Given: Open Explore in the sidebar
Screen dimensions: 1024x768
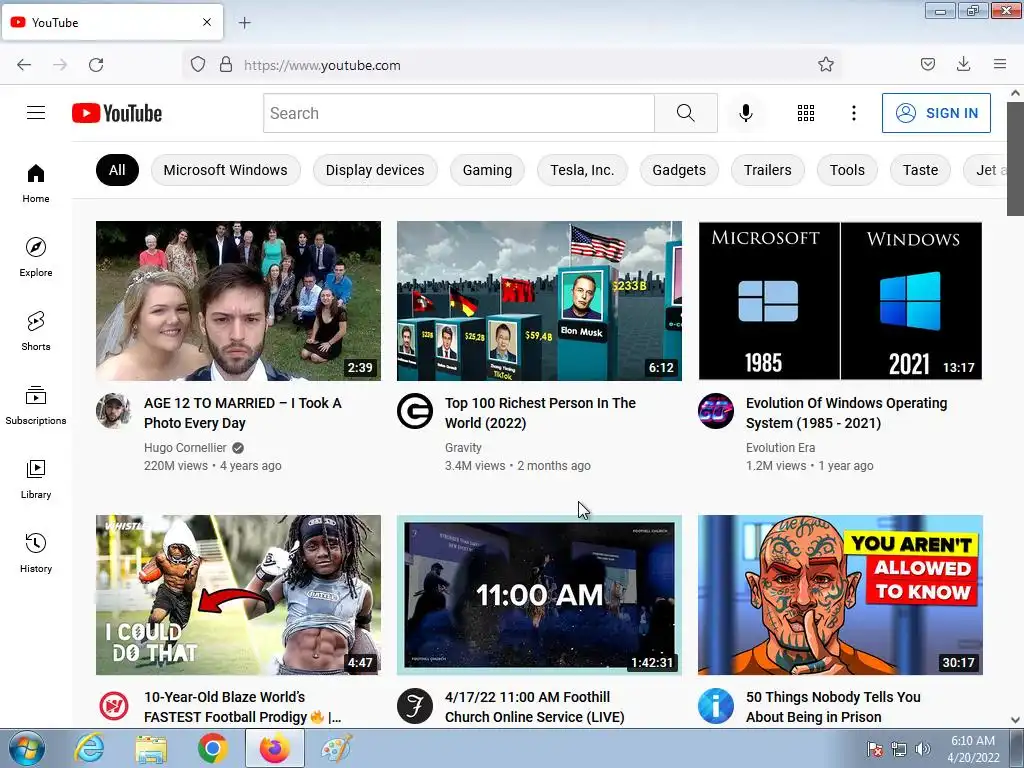Looking at the screenshot, I should pos(36,257).
